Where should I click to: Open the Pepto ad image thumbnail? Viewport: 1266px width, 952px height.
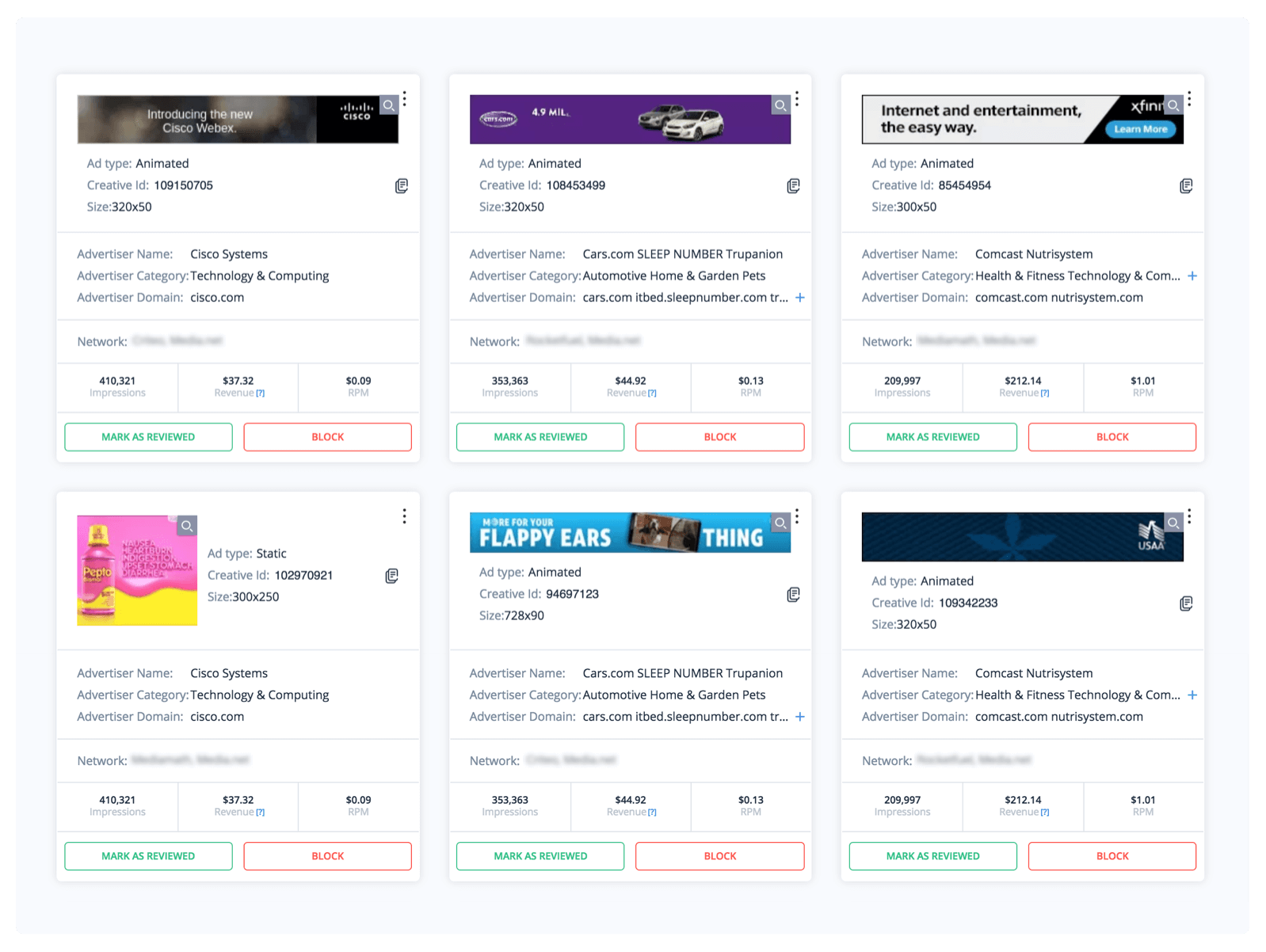coord(137,570)
